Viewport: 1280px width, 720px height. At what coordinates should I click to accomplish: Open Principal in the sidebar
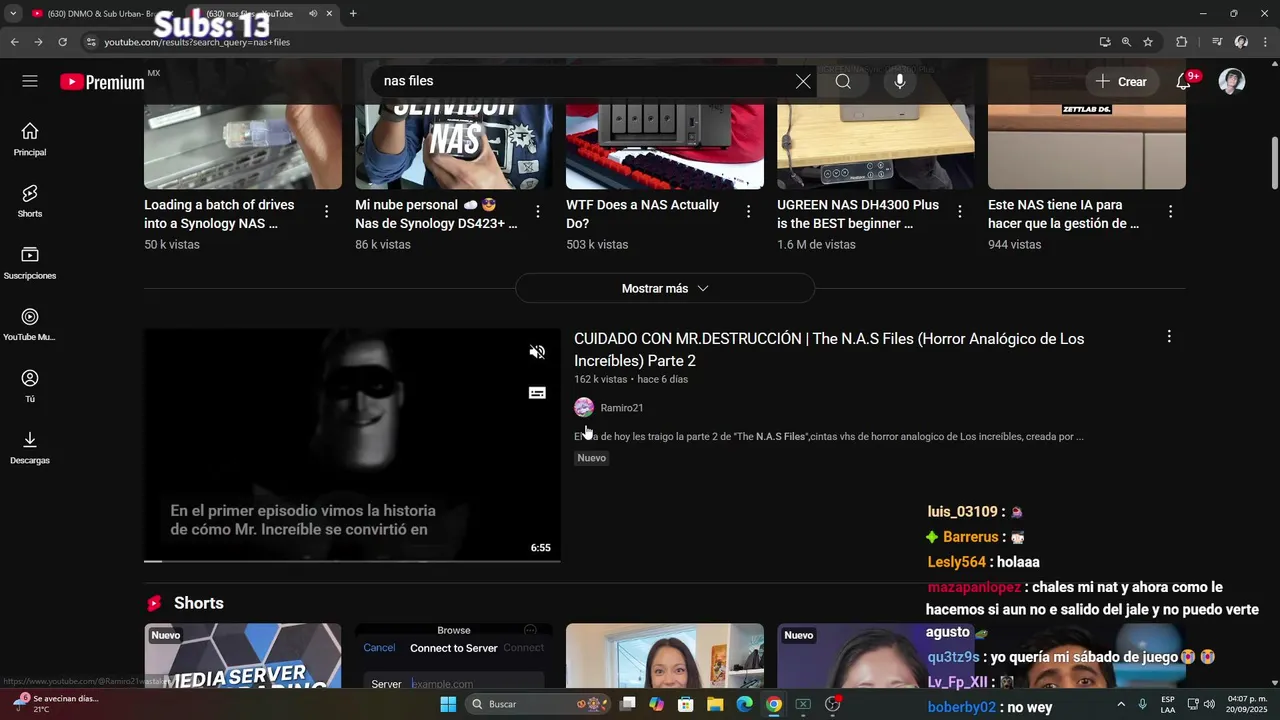30,139
